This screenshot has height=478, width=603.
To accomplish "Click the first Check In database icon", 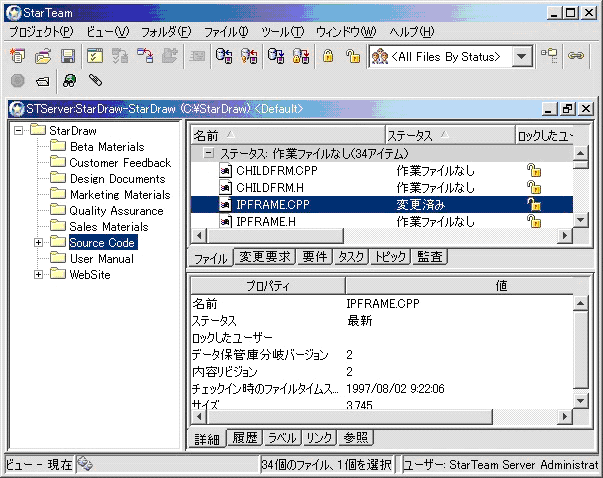I will [224, 56].
